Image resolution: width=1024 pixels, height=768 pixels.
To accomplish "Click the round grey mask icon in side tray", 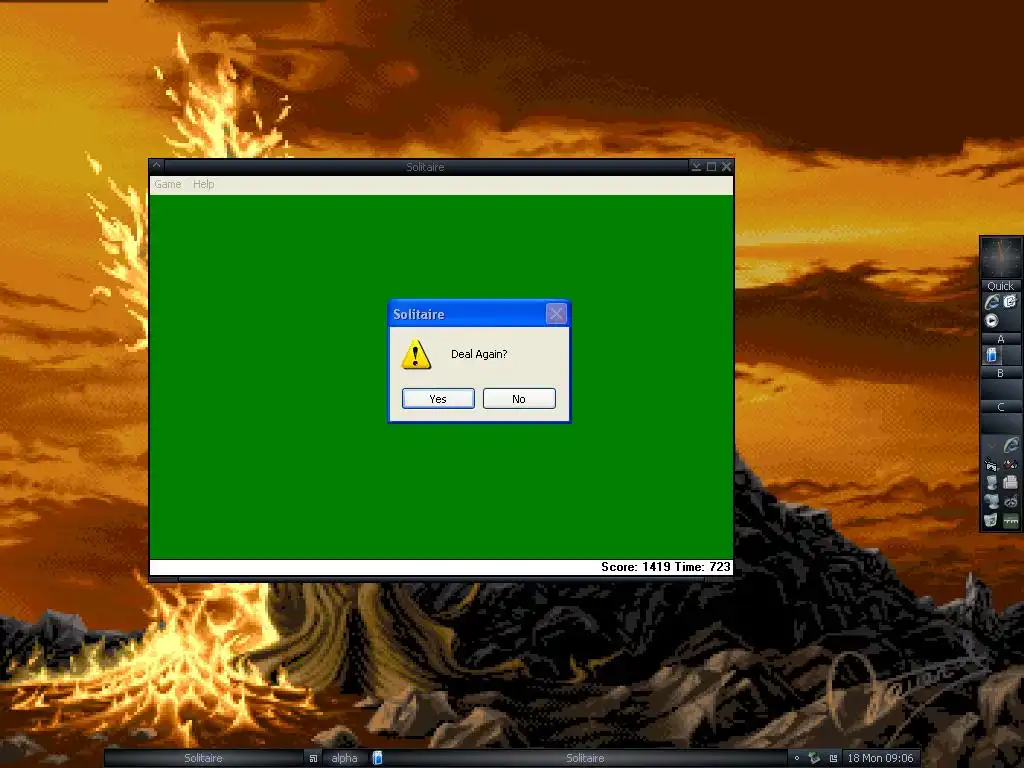I will click(1011, 502).
